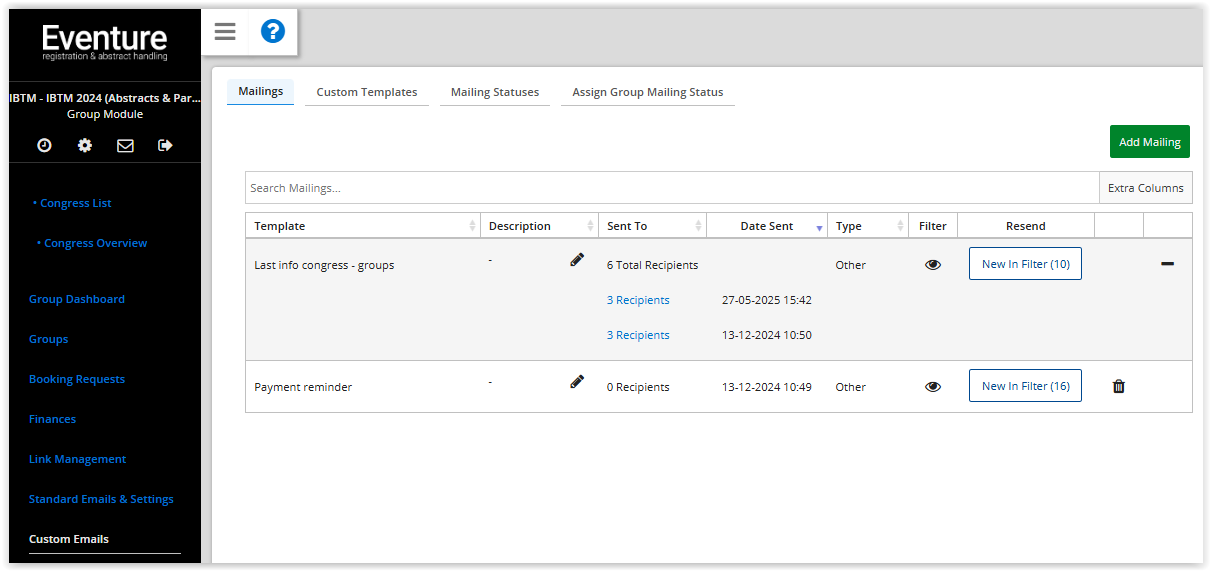
Task: Collapse the Last info congress row
Action: click(x=1167, y=264)
